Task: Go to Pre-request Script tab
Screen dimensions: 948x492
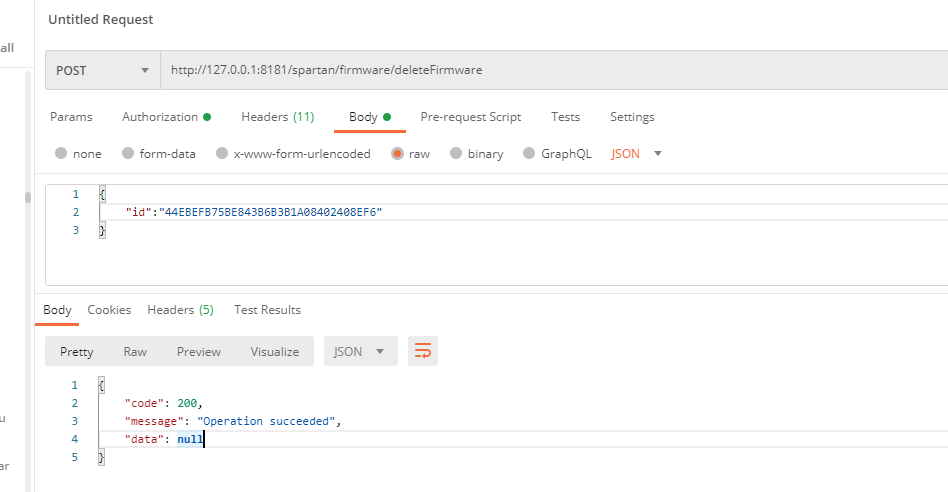Action: tap(470, 117)
